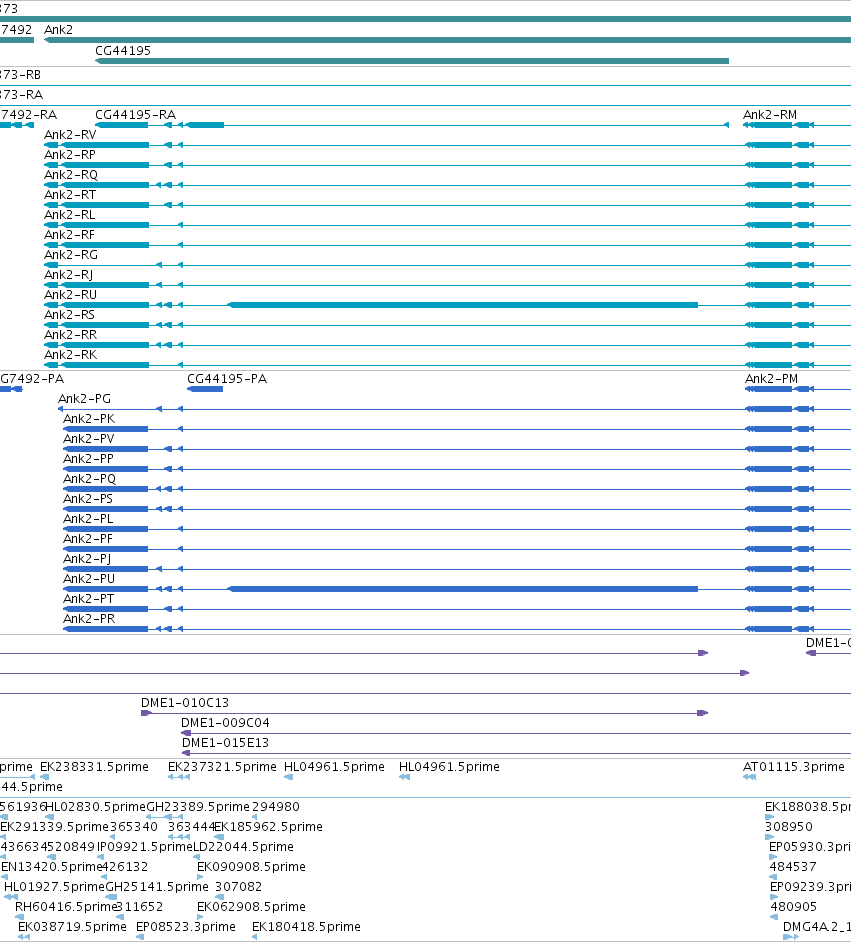This screenshot has height=942, width=851.
Task: Click EST GH25141.5prime
Action: 157,887
